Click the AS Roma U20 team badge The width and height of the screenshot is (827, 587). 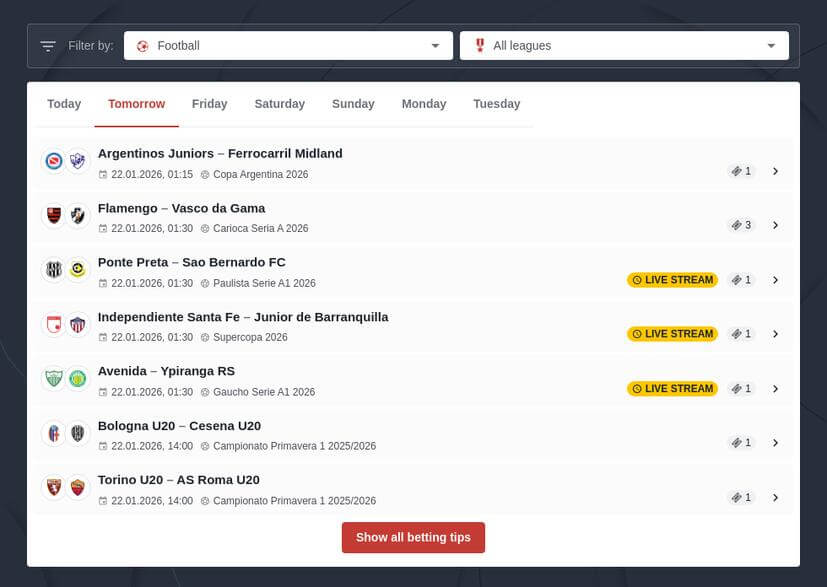point(78,487)
